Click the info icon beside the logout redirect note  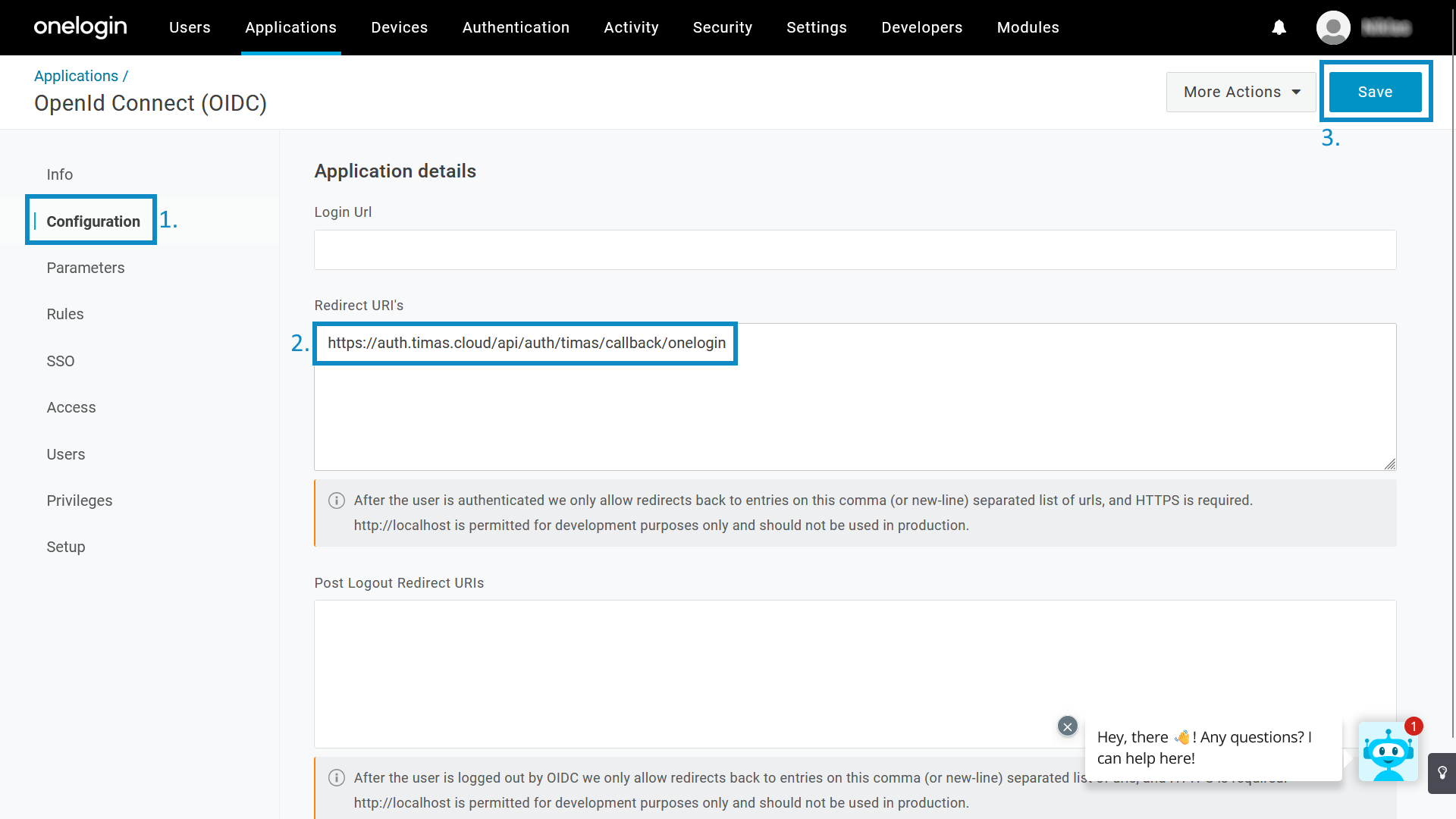(x=337, y=778)
